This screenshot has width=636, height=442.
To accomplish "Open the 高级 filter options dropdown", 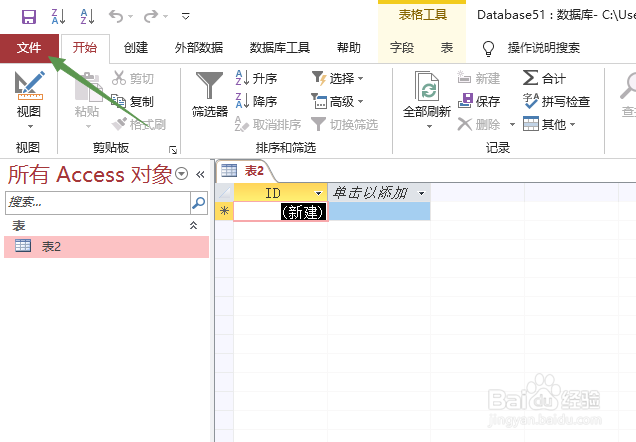I will click(x=337, y=101).
